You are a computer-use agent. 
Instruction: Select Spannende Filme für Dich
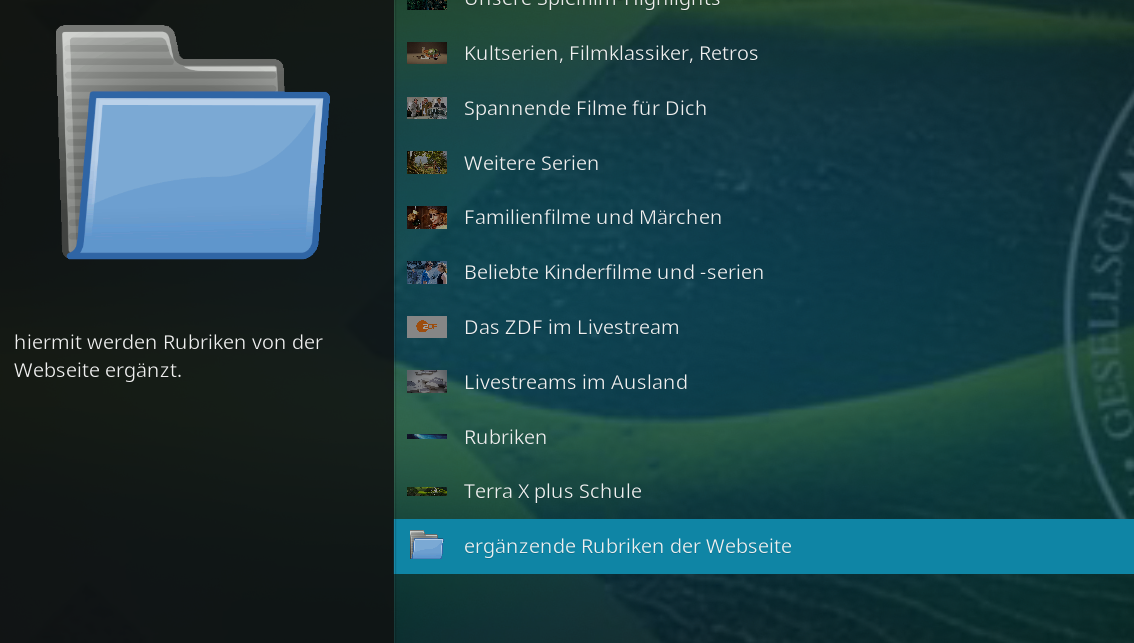point(764,108)
